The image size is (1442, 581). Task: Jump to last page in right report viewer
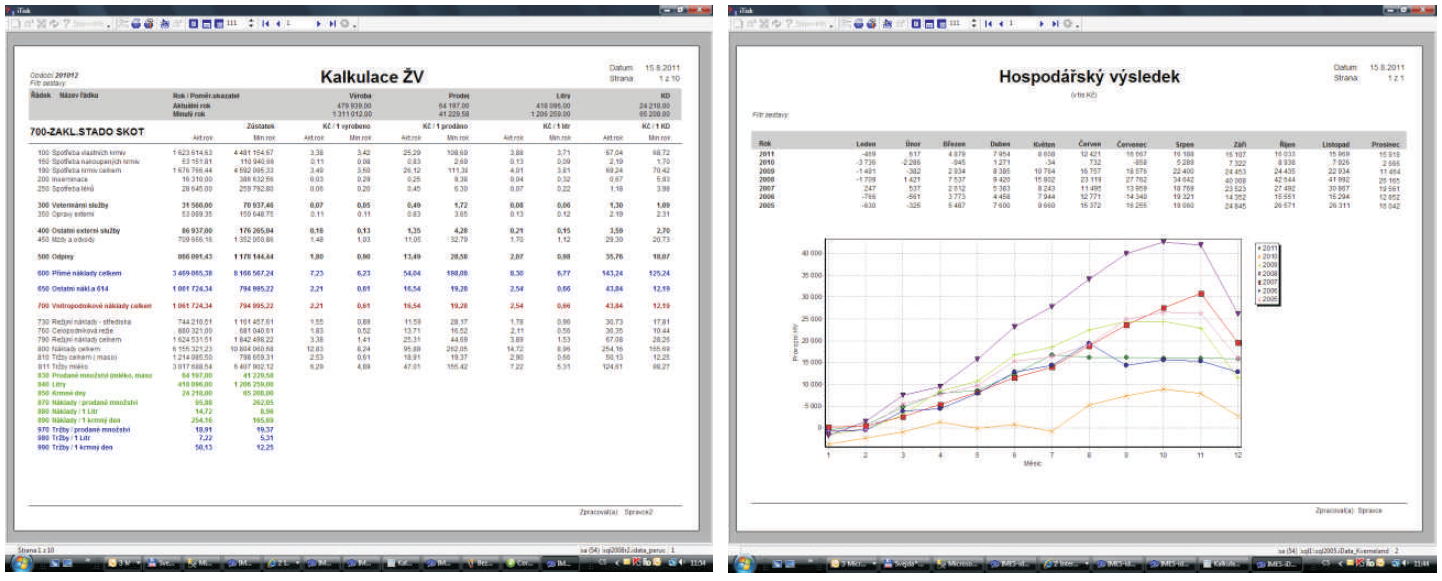click(x=1053, y=22)
